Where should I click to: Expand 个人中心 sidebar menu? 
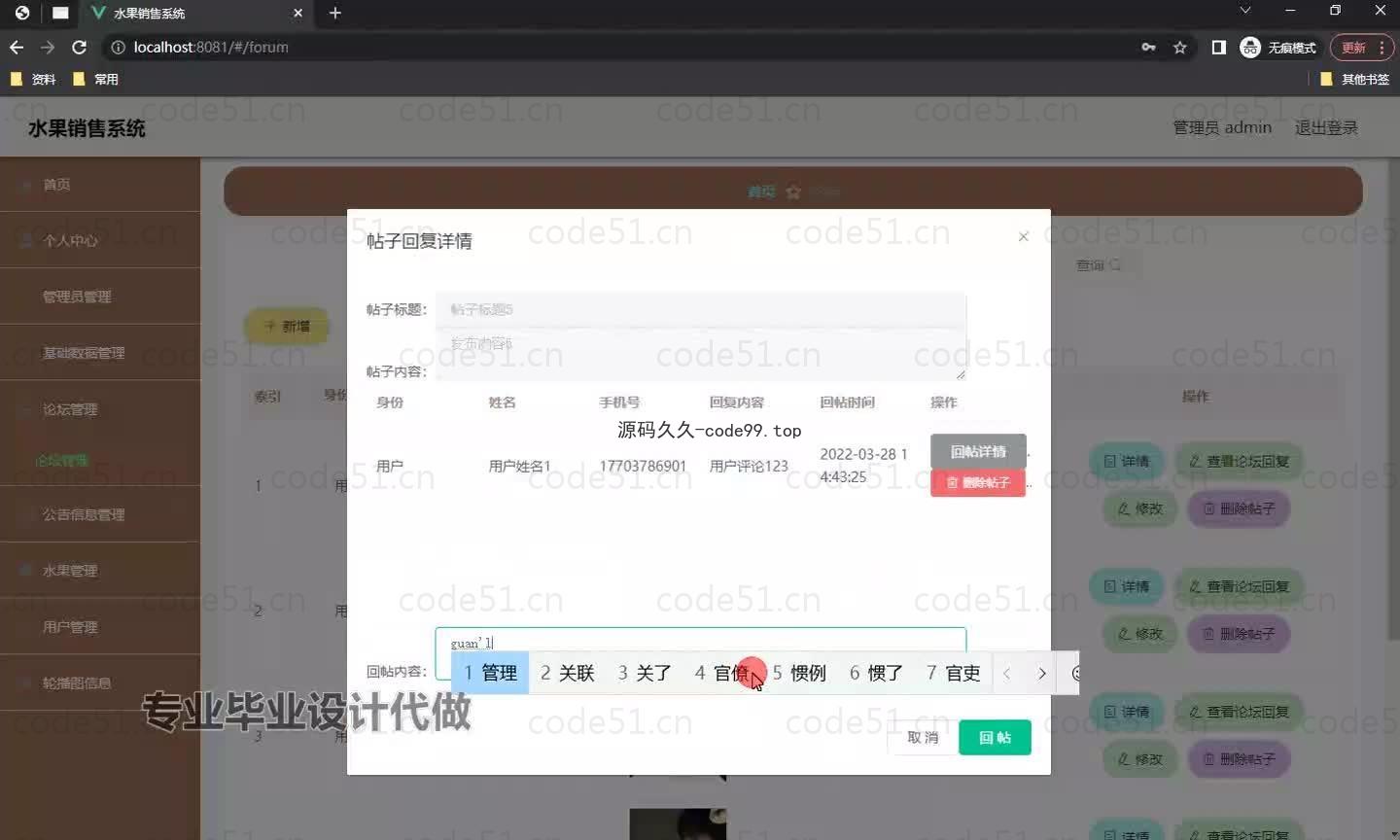click(100, 240)
